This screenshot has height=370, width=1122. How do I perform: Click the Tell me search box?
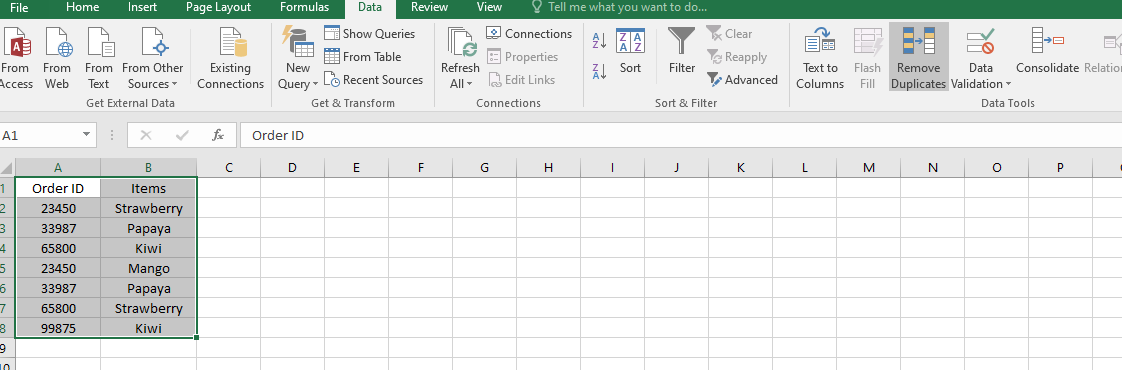pos(619,7)
